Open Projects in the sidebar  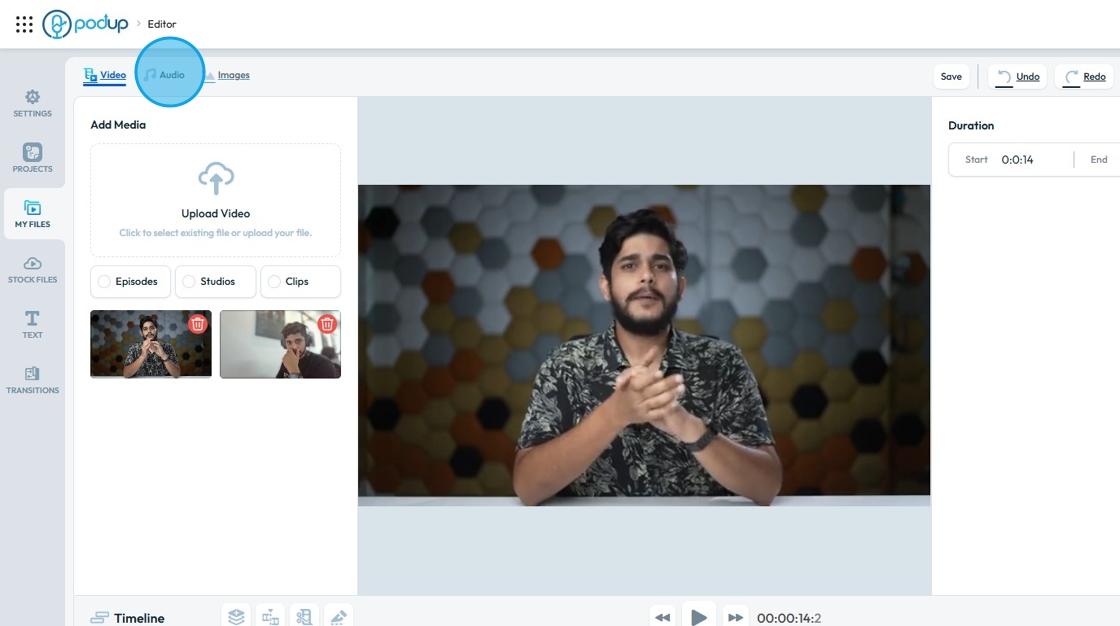pos(32,158)
